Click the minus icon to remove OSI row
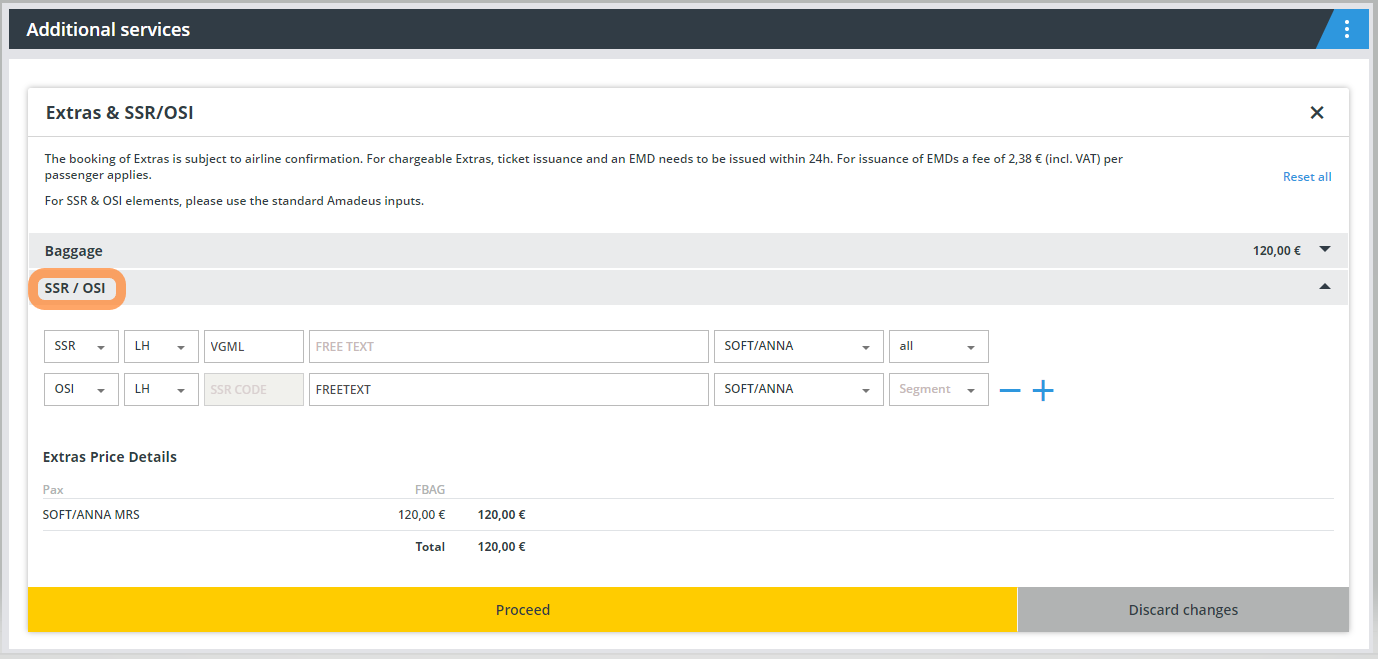The height and width of the screenshot is (659, 1378). (x=1010, y=390)
